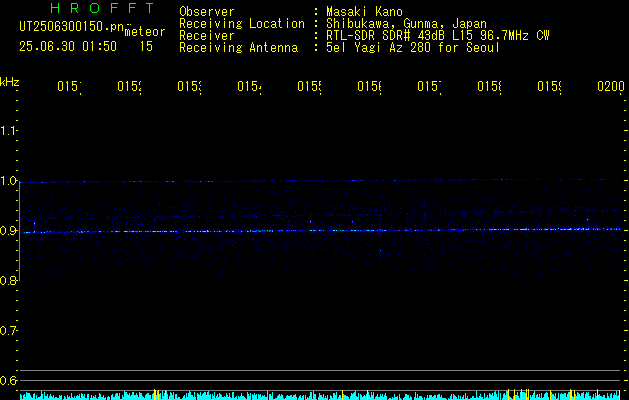Image resolution: width=629 pixels, height=400 pixels.
Task: Click the Observer field label
Action: click(x=207, y=12)
